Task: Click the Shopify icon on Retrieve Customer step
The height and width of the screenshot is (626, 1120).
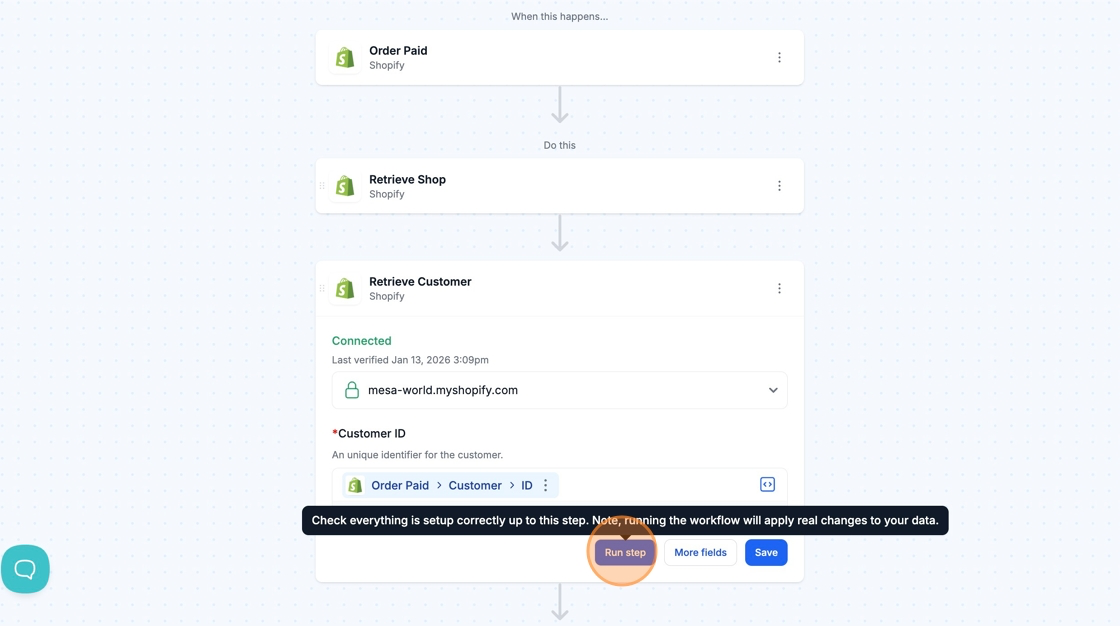Action: (x=345, y=289)
